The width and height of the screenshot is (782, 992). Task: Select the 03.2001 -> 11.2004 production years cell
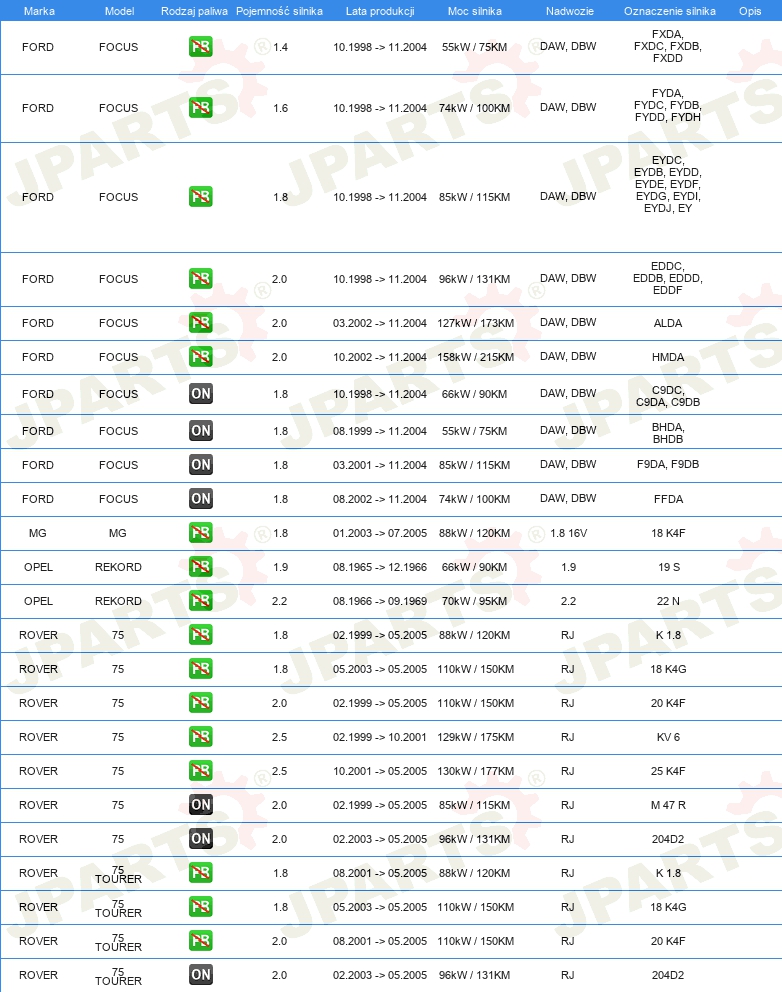(x=380, y=465)
